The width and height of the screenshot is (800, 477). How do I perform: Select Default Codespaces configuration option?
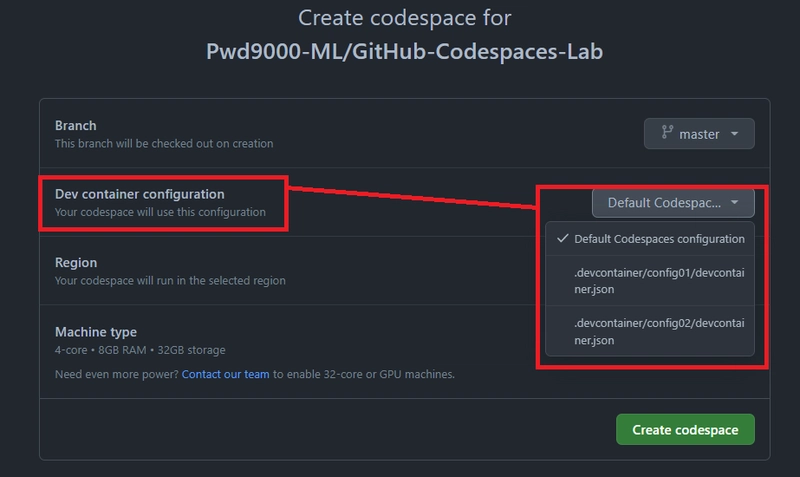pos(659,239)
